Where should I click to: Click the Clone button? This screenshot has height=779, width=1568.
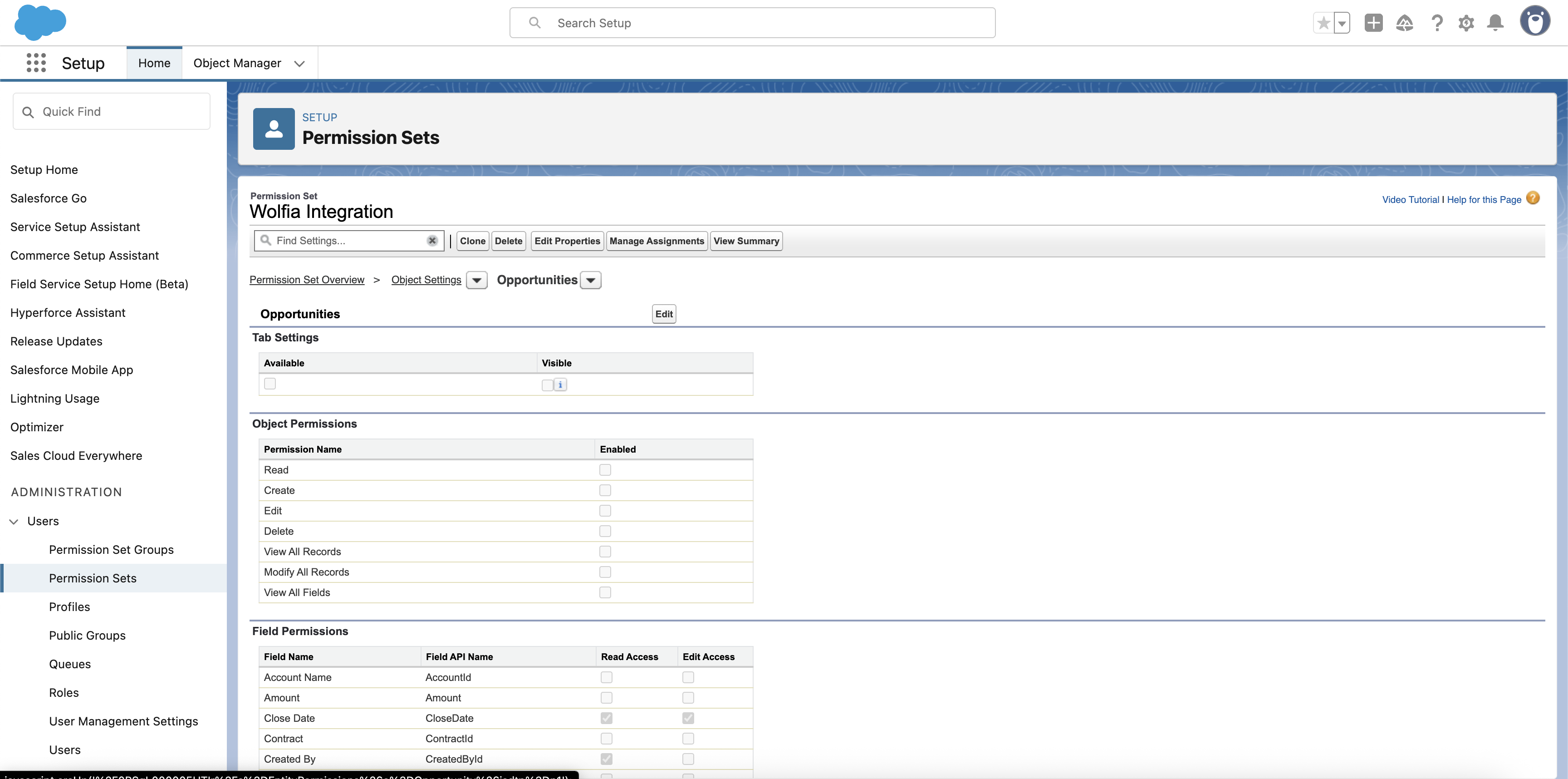tap(472, 241)
